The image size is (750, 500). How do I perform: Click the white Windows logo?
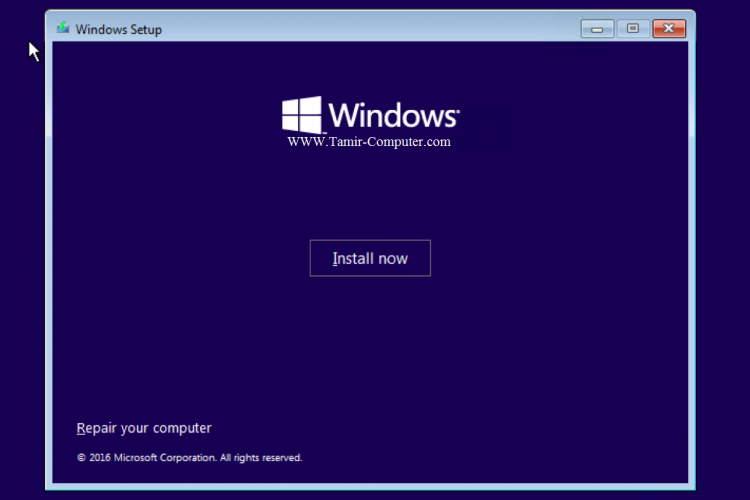(x=301, y=115)
